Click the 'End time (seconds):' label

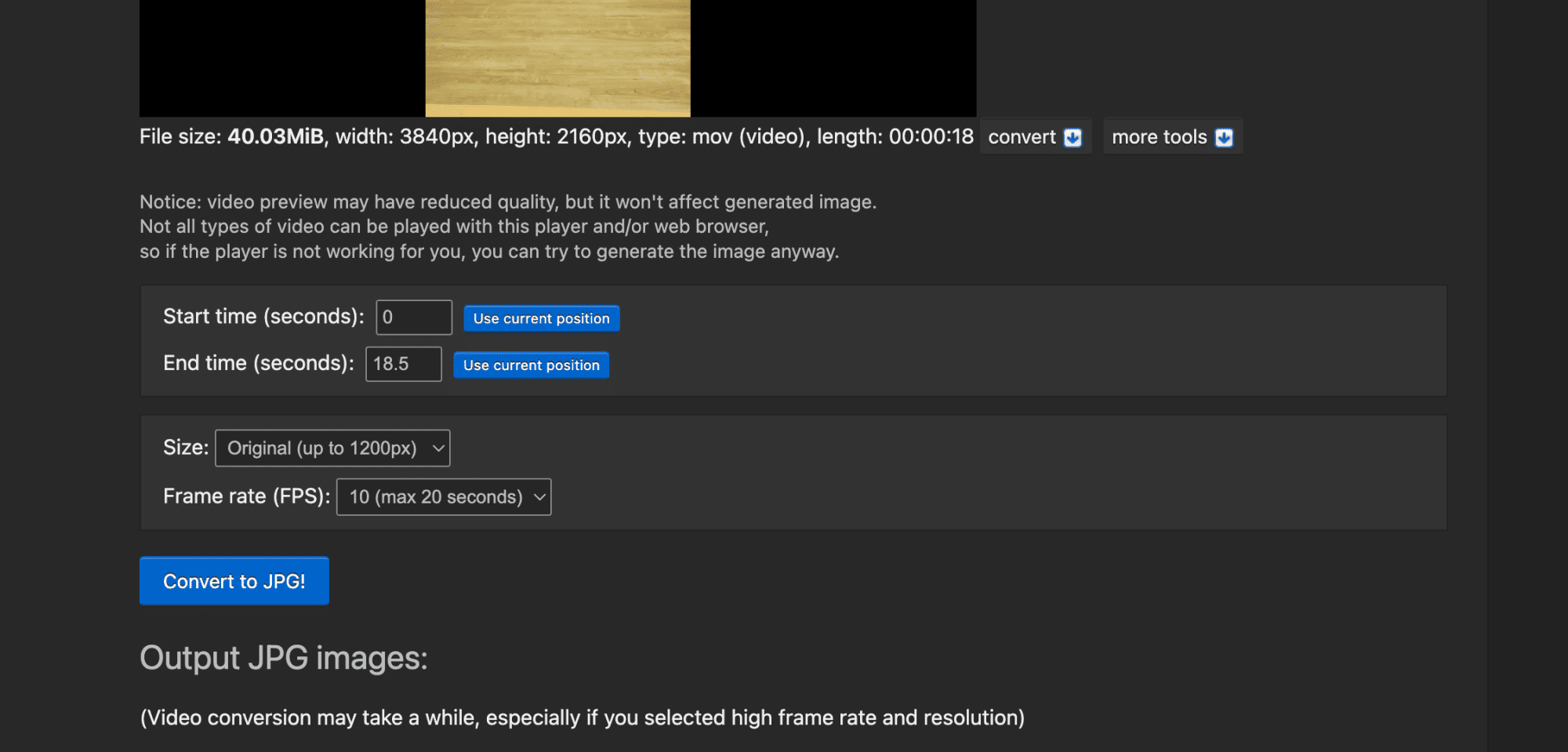click(x=259, y=363)
